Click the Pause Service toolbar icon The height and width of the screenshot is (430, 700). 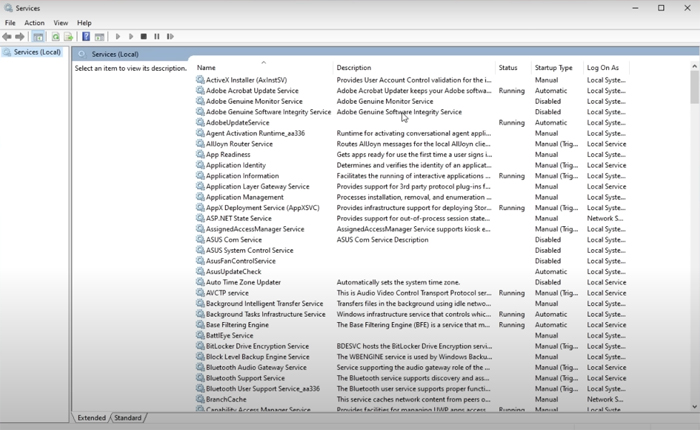click(157, 37)
